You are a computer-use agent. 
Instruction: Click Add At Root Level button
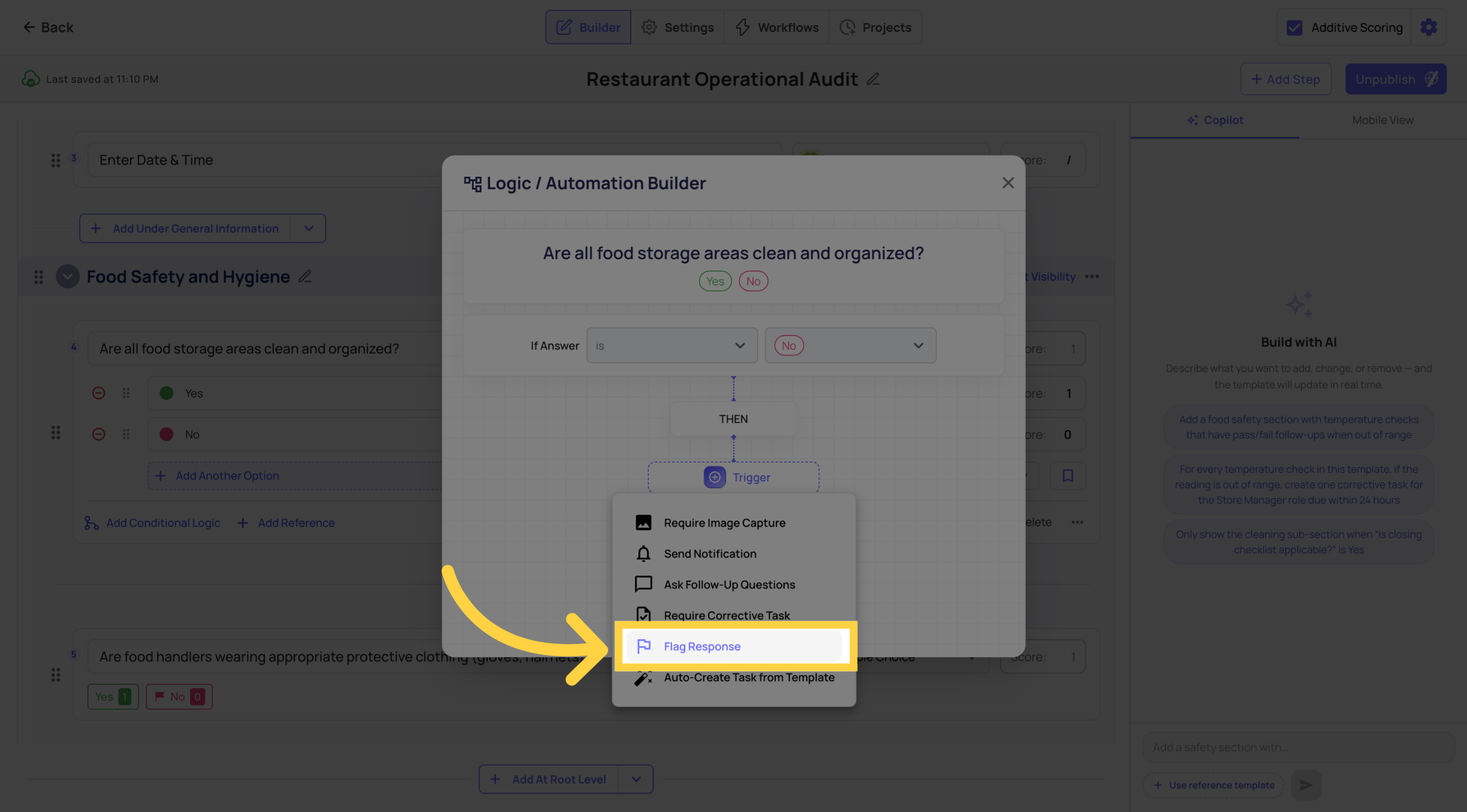click(548, 779)
